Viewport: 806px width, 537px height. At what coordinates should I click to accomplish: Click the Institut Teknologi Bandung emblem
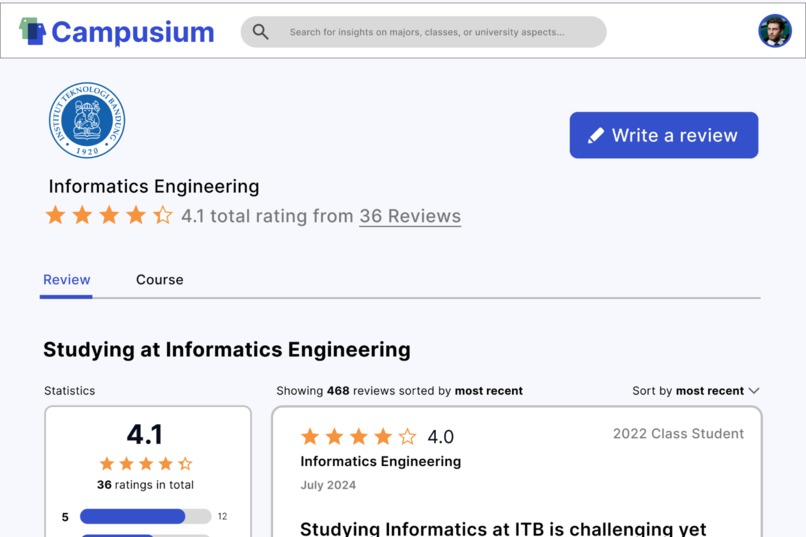pos(87,120)
